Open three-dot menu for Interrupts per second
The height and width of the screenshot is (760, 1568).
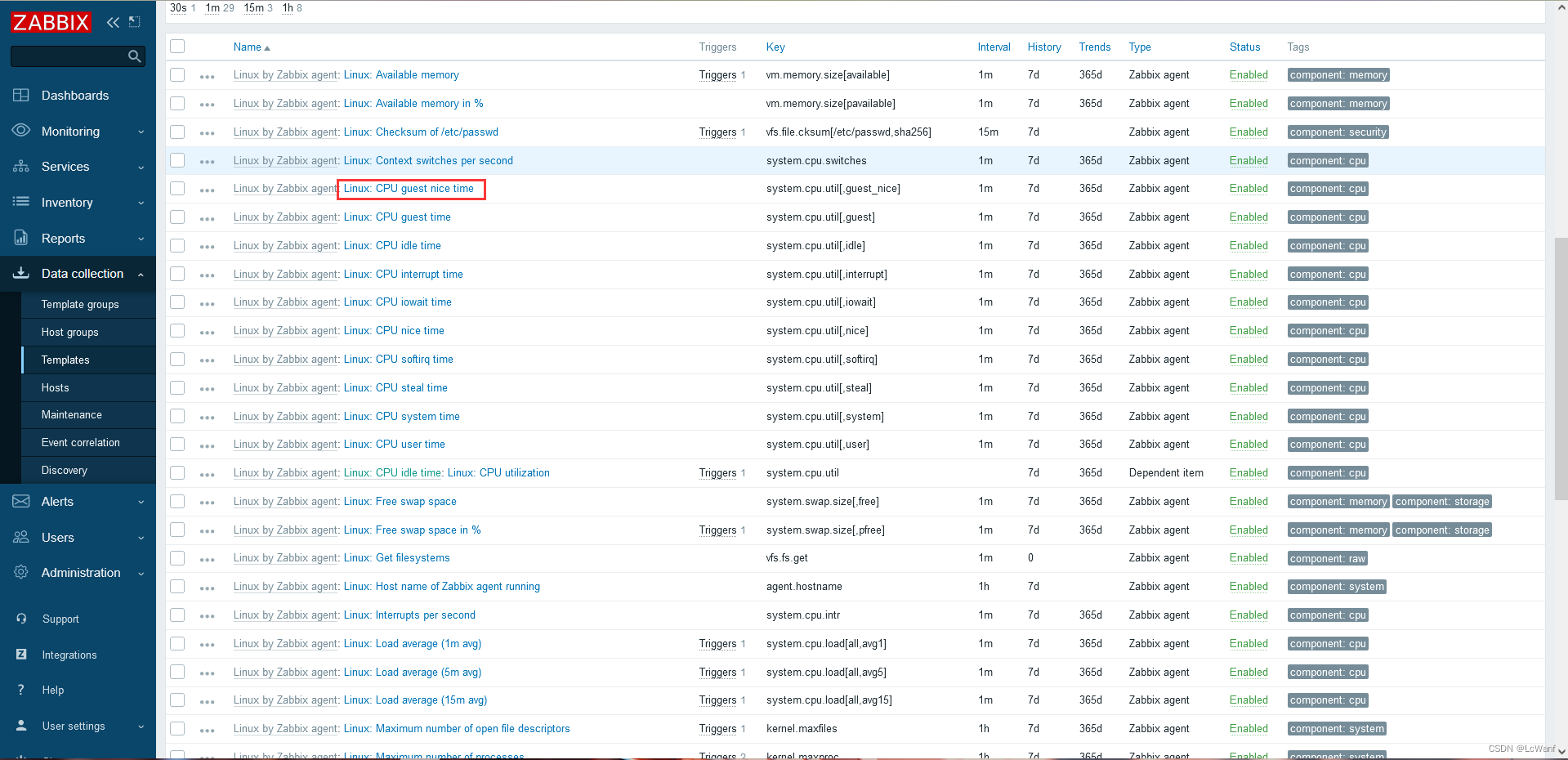(x=207, y=617)
